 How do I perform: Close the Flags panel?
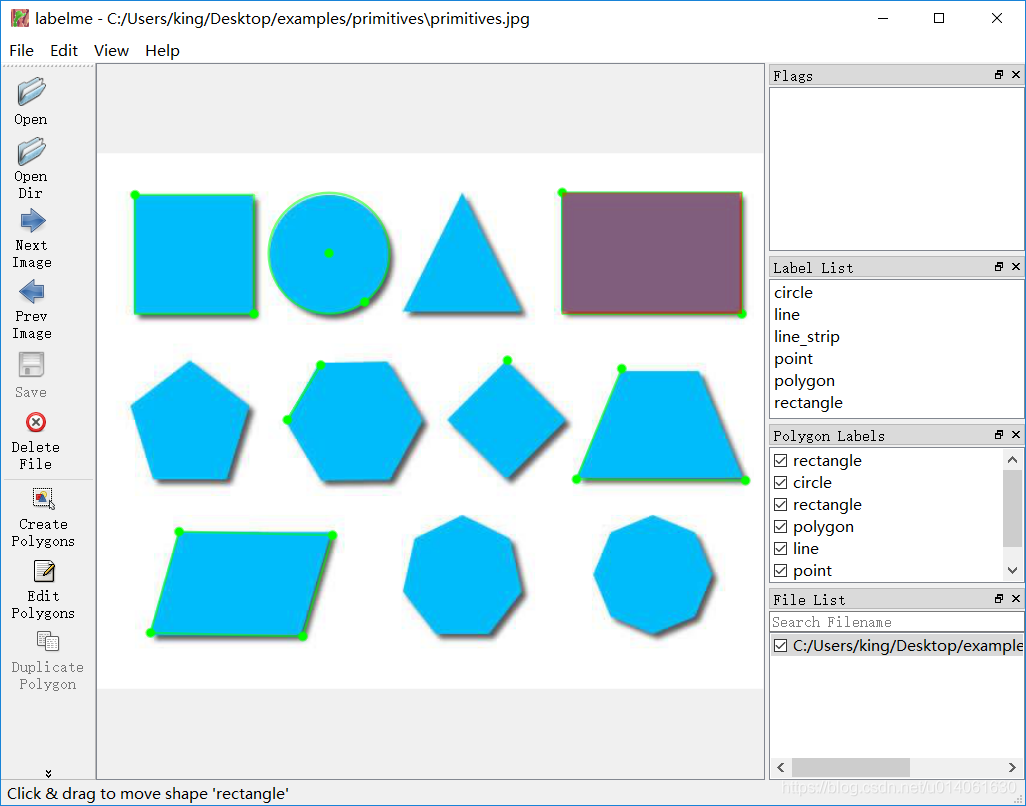[1016, 75]
